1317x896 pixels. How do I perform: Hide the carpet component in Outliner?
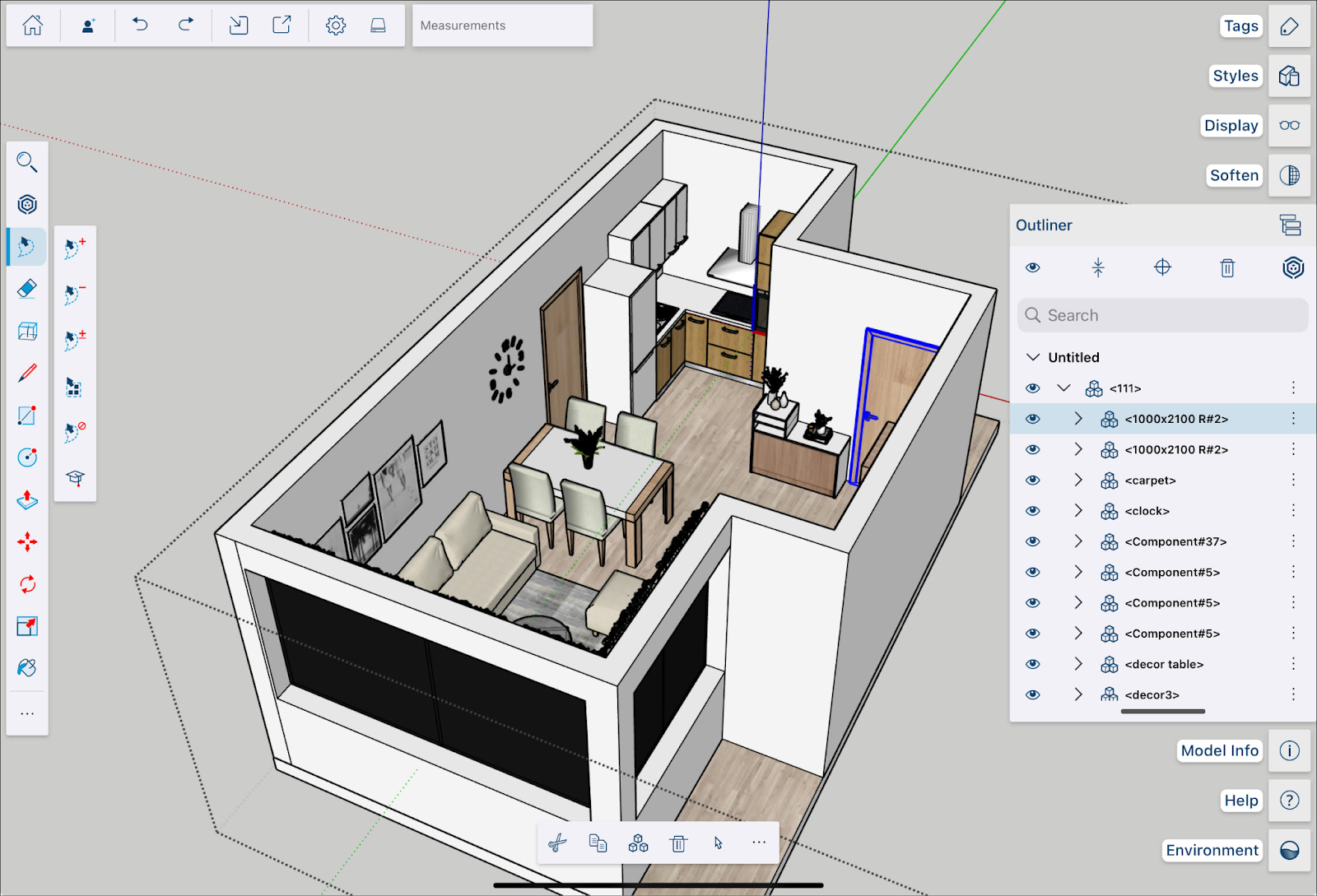(x=1032, y=480)
